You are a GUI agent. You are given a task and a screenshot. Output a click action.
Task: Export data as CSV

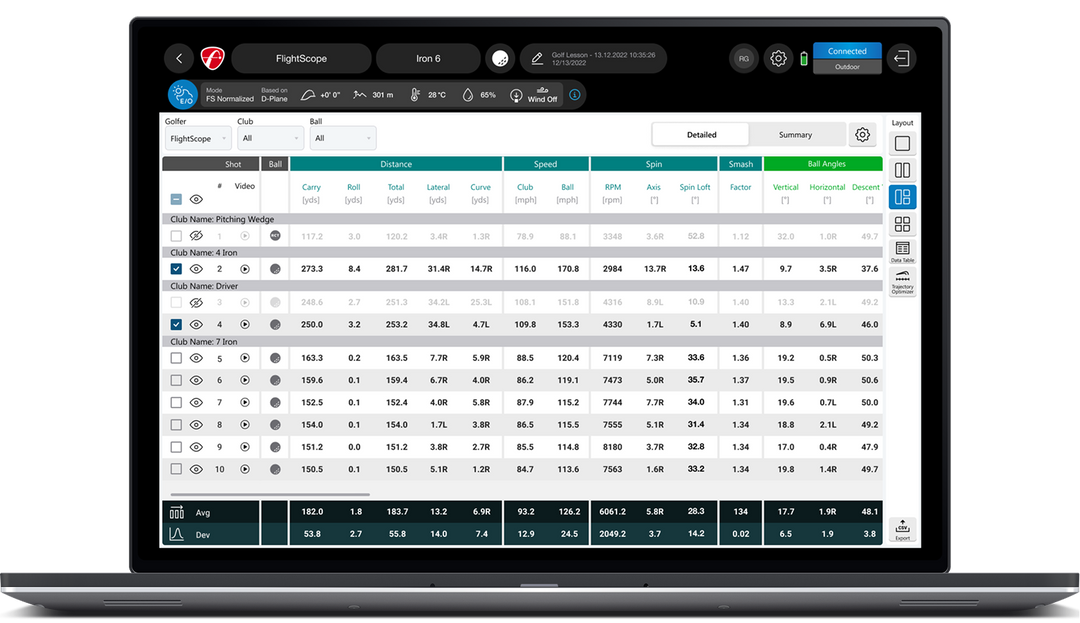coord(902,529)
